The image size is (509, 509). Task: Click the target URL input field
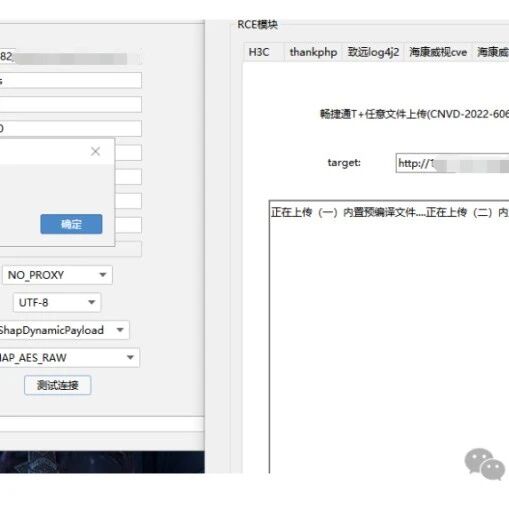point(452,163)
